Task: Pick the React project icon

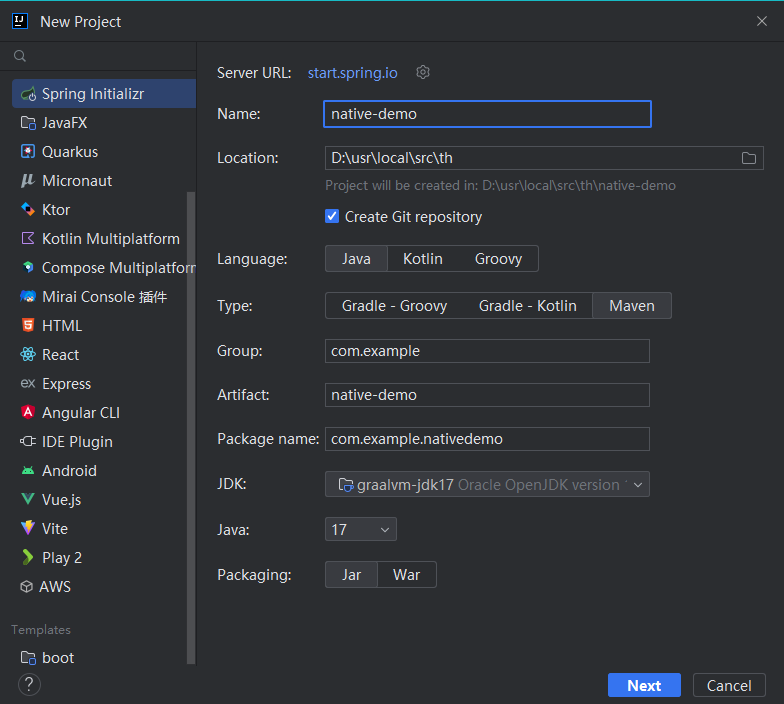Action: [28, 354]
